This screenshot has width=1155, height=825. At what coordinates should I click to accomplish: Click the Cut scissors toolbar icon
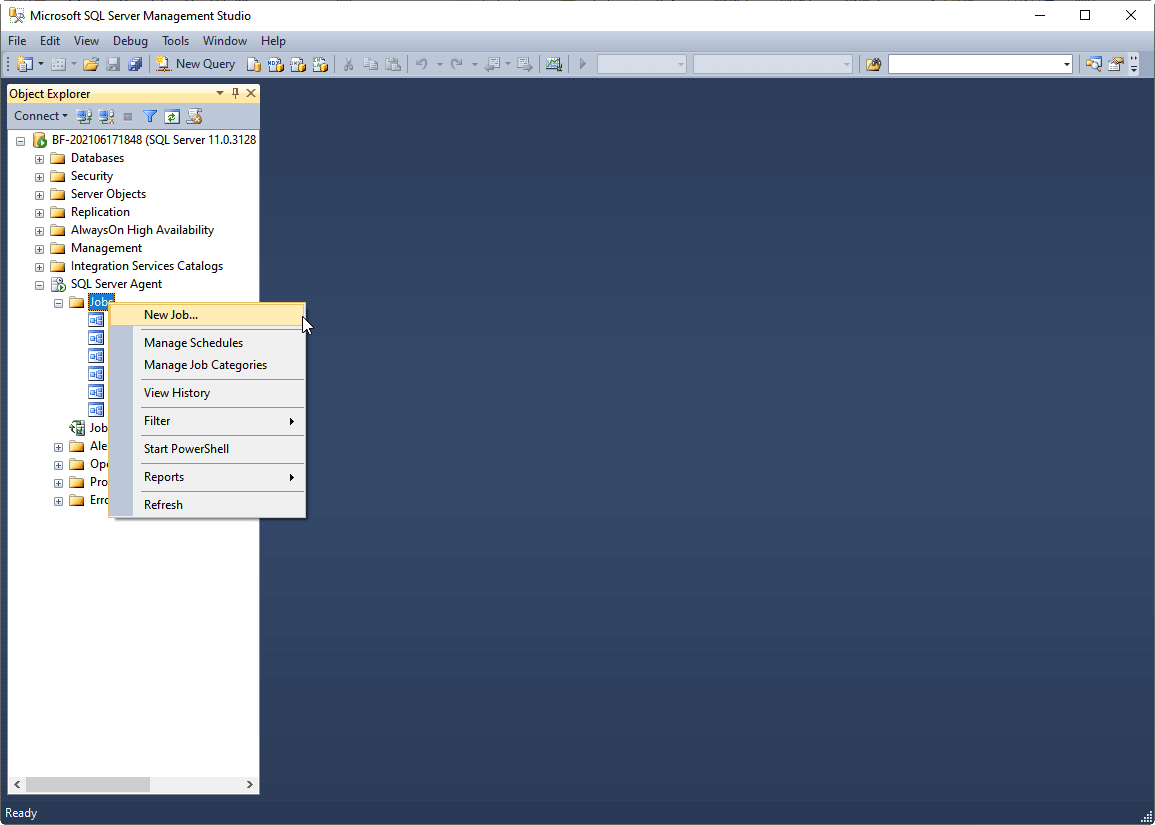coord(349,64)
